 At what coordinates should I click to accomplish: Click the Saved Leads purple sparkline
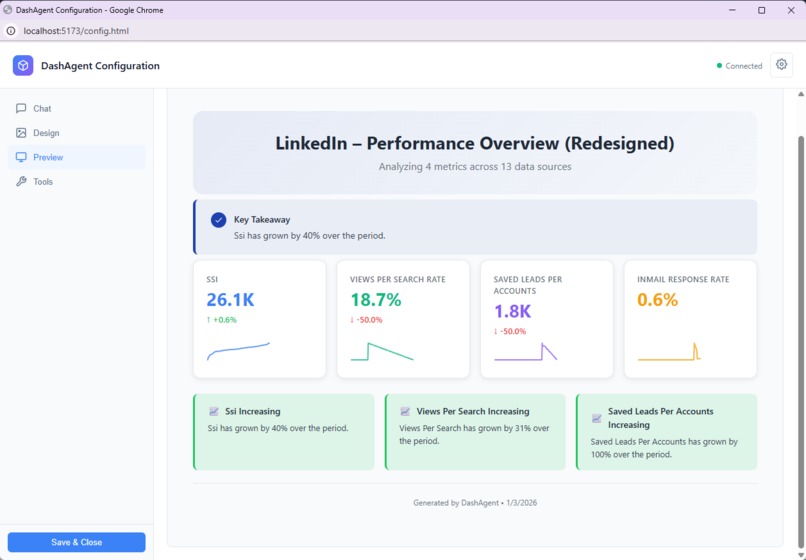[x=525, y=351]
